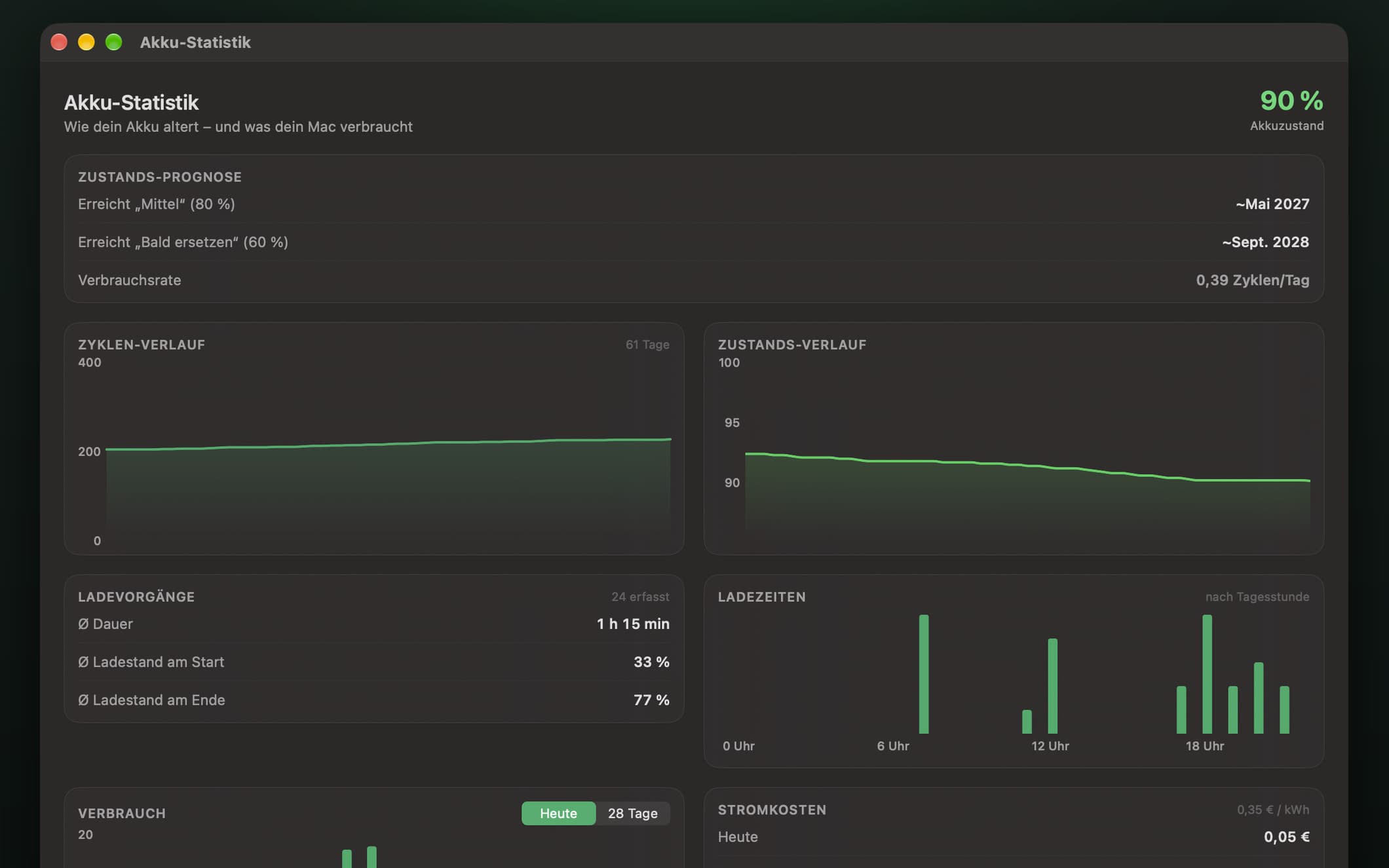Click the LADEVORGÄNGE heading

click(136, 597)
